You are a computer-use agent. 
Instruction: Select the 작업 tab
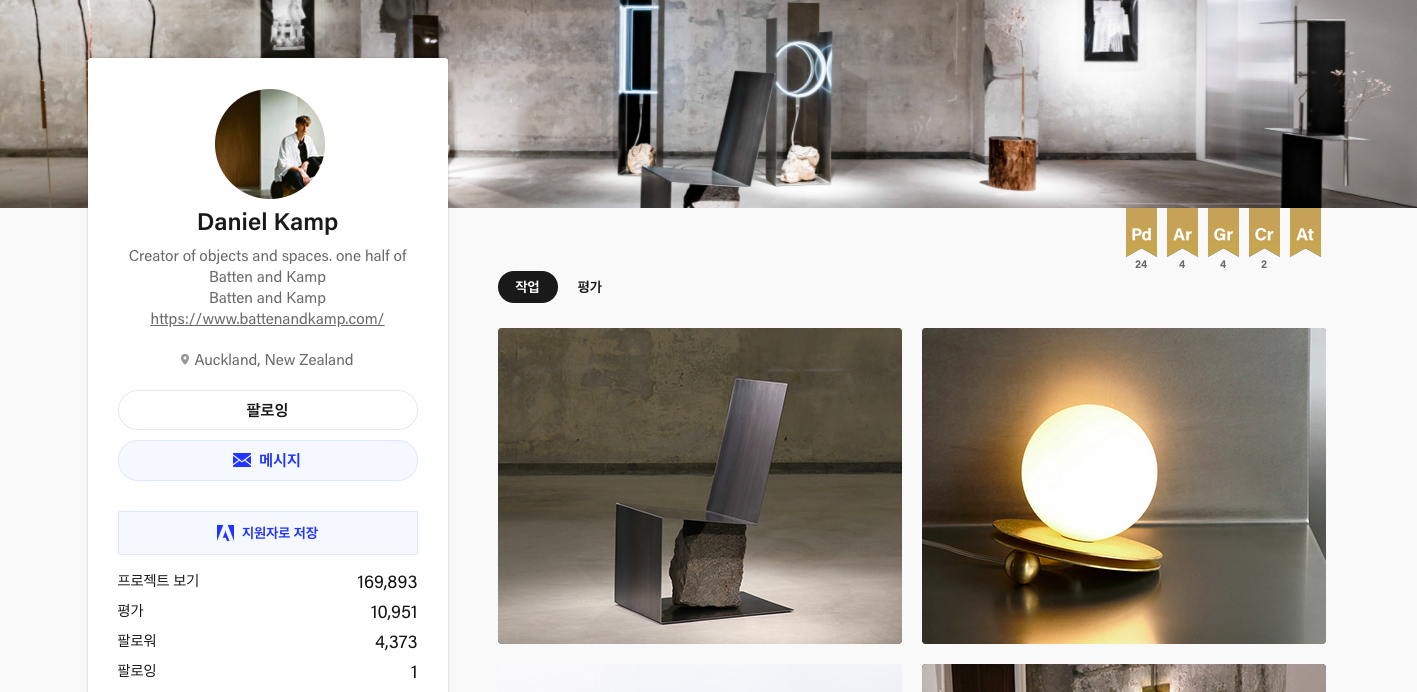(x=528, y=287)
